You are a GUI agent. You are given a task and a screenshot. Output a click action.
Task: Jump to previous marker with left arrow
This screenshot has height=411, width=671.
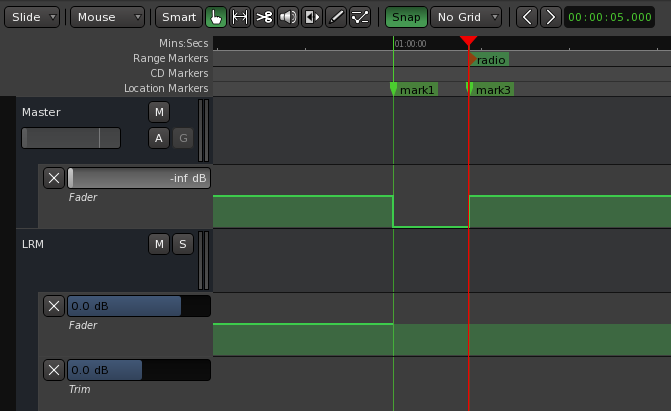click(527, 17)
